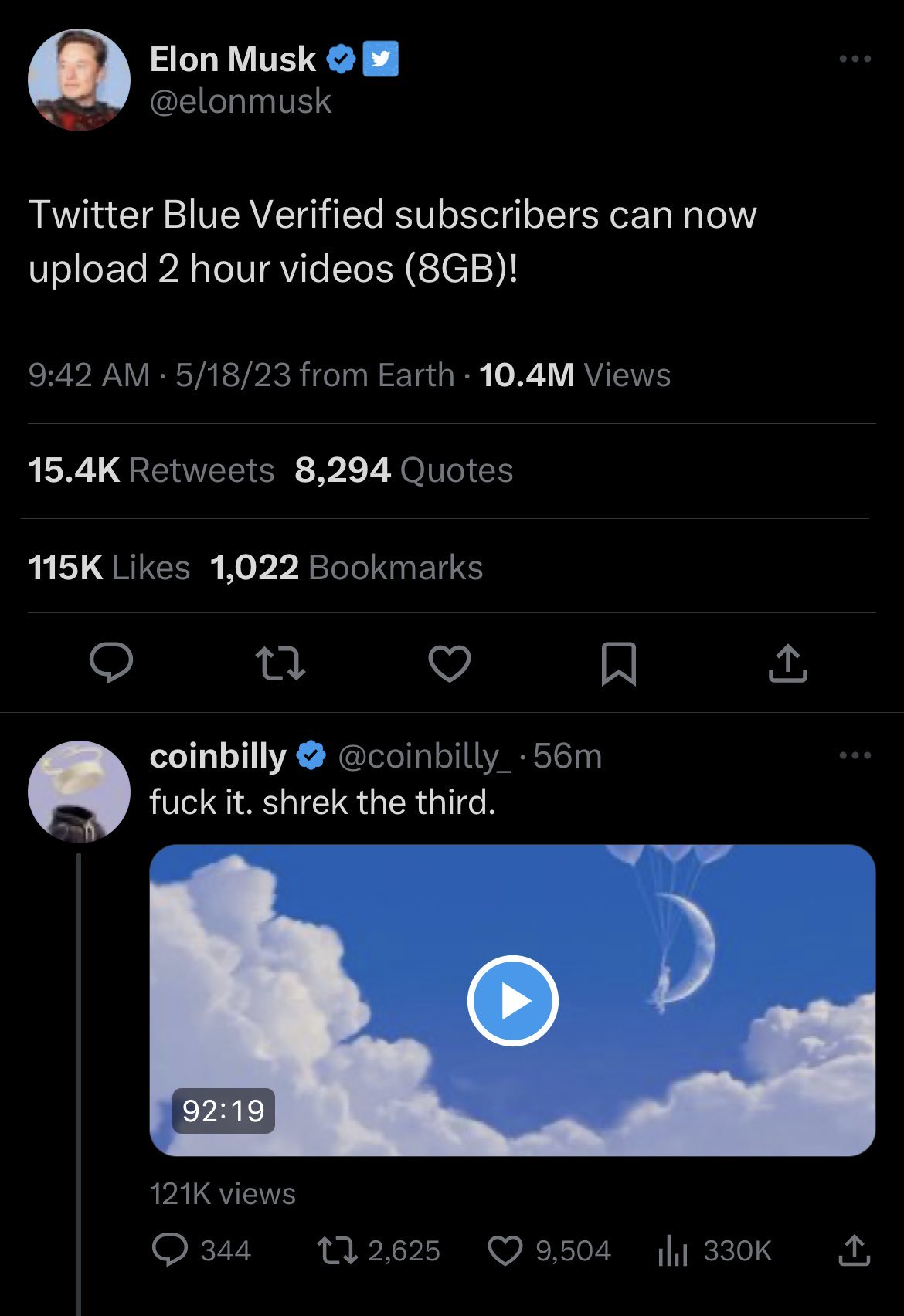Show the 115K Likes list
The image size is (904, 1316).
(109, 568)
